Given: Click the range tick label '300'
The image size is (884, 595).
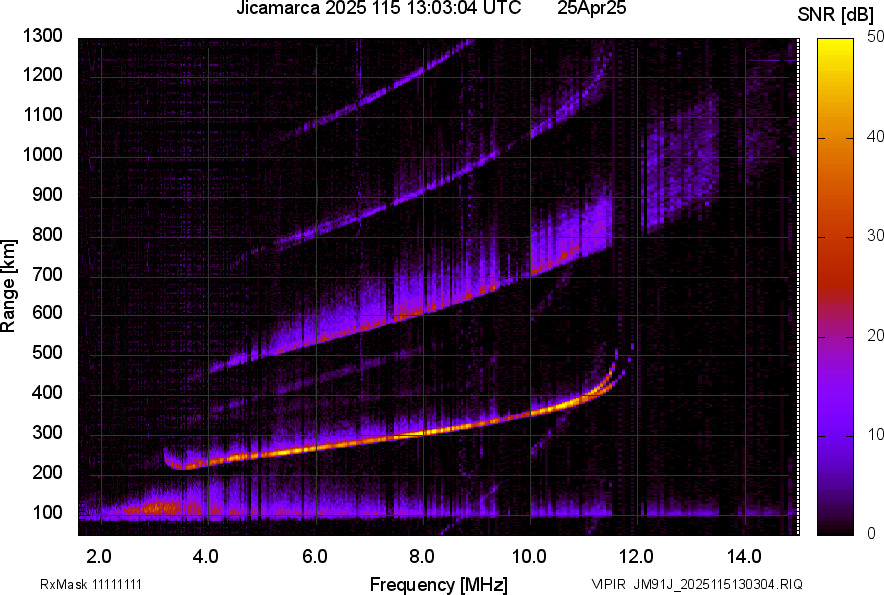Looking at the screenshot, I should click(47, 433).
